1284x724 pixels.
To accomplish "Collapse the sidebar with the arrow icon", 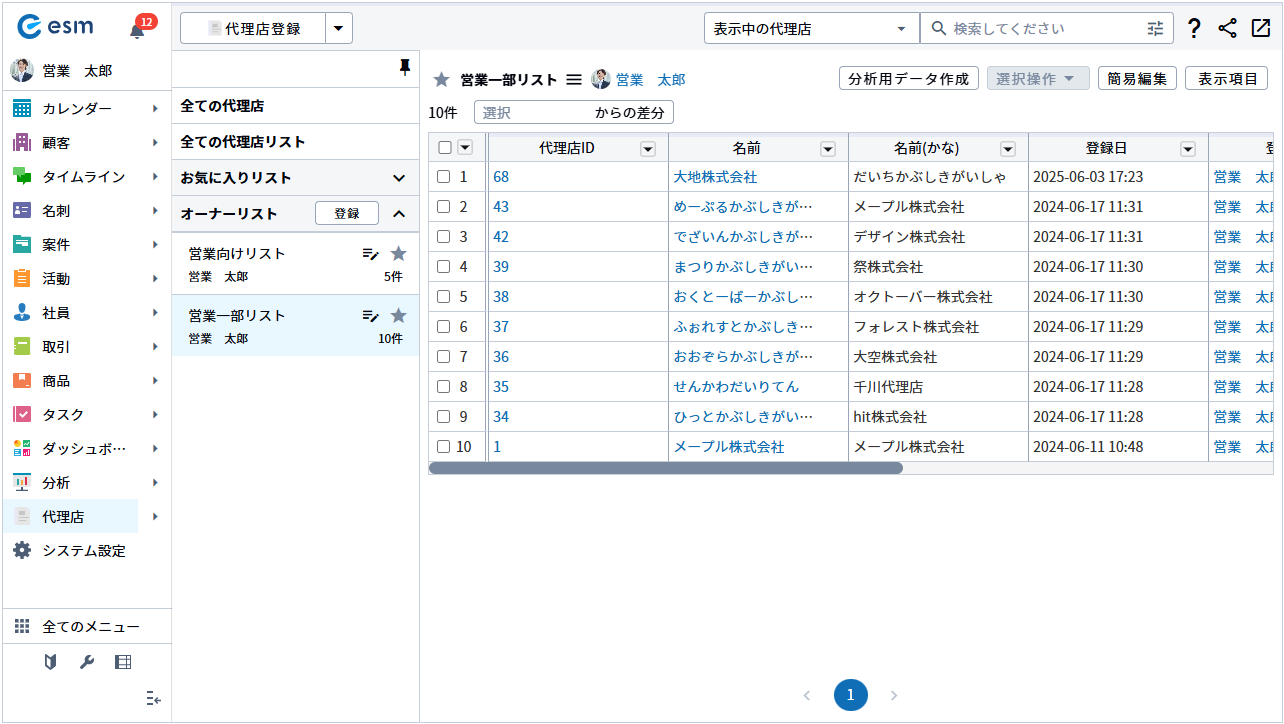I will (153, 698).
